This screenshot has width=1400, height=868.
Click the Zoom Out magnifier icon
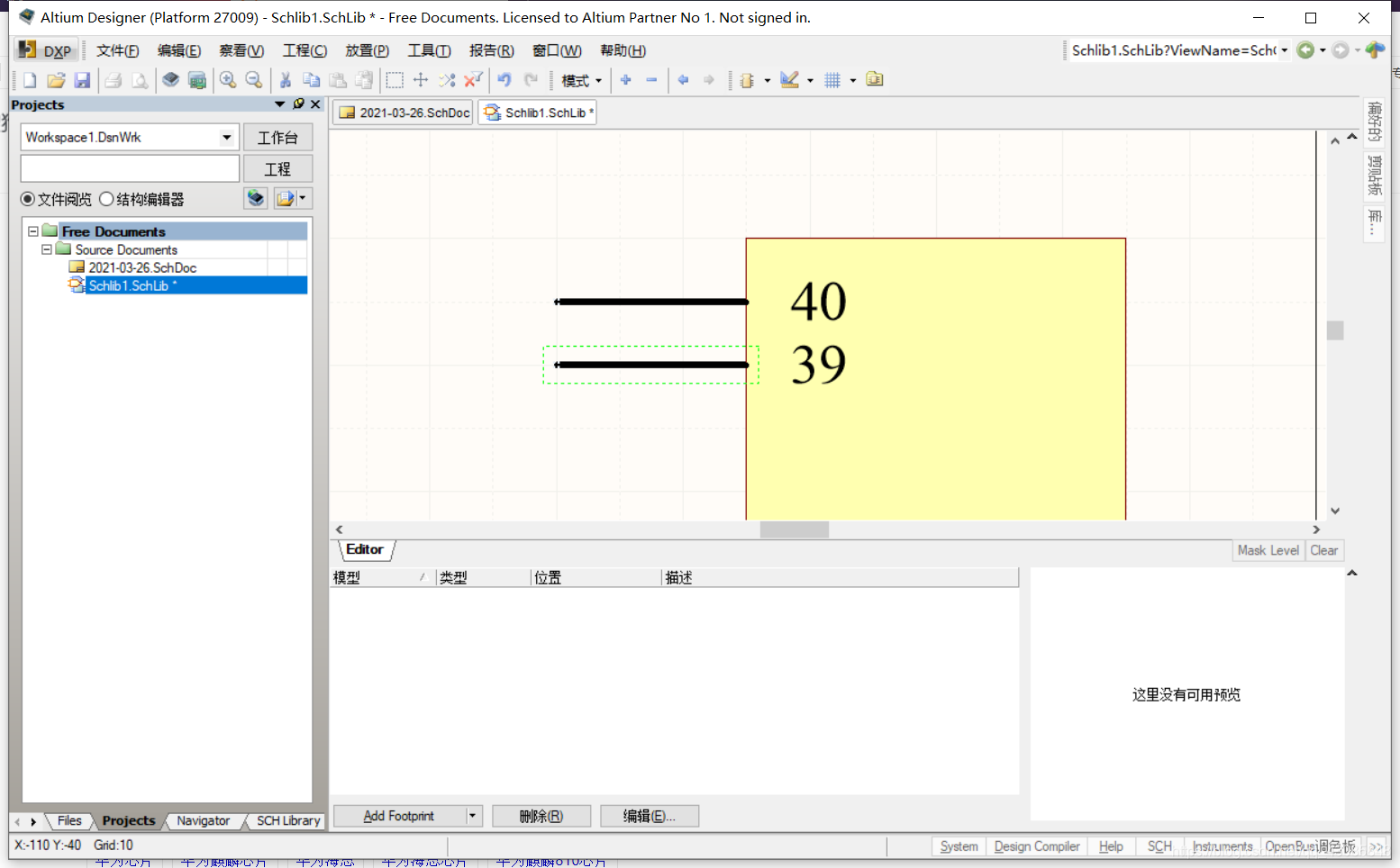(254, 80)
